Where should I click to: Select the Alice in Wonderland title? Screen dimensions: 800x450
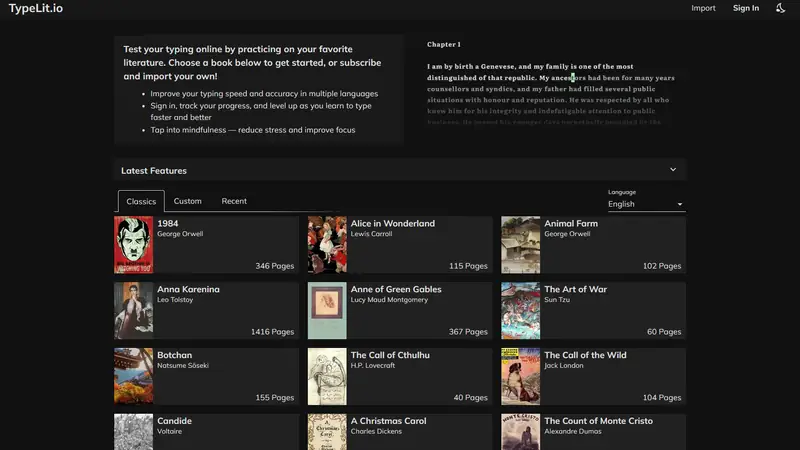click(393, 223)
